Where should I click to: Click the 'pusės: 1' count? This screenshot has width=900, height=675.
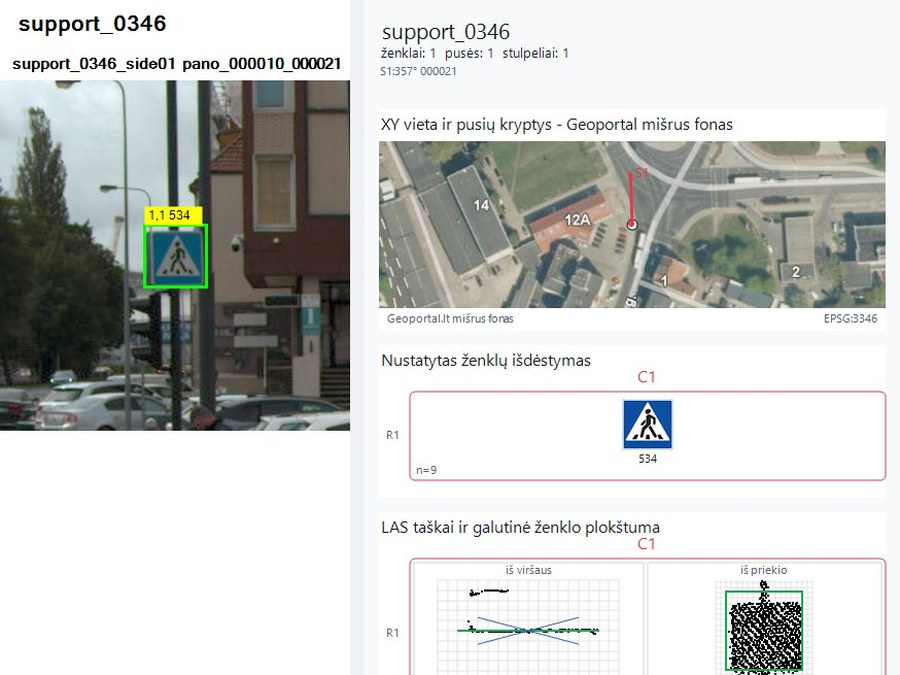[469, 53]
